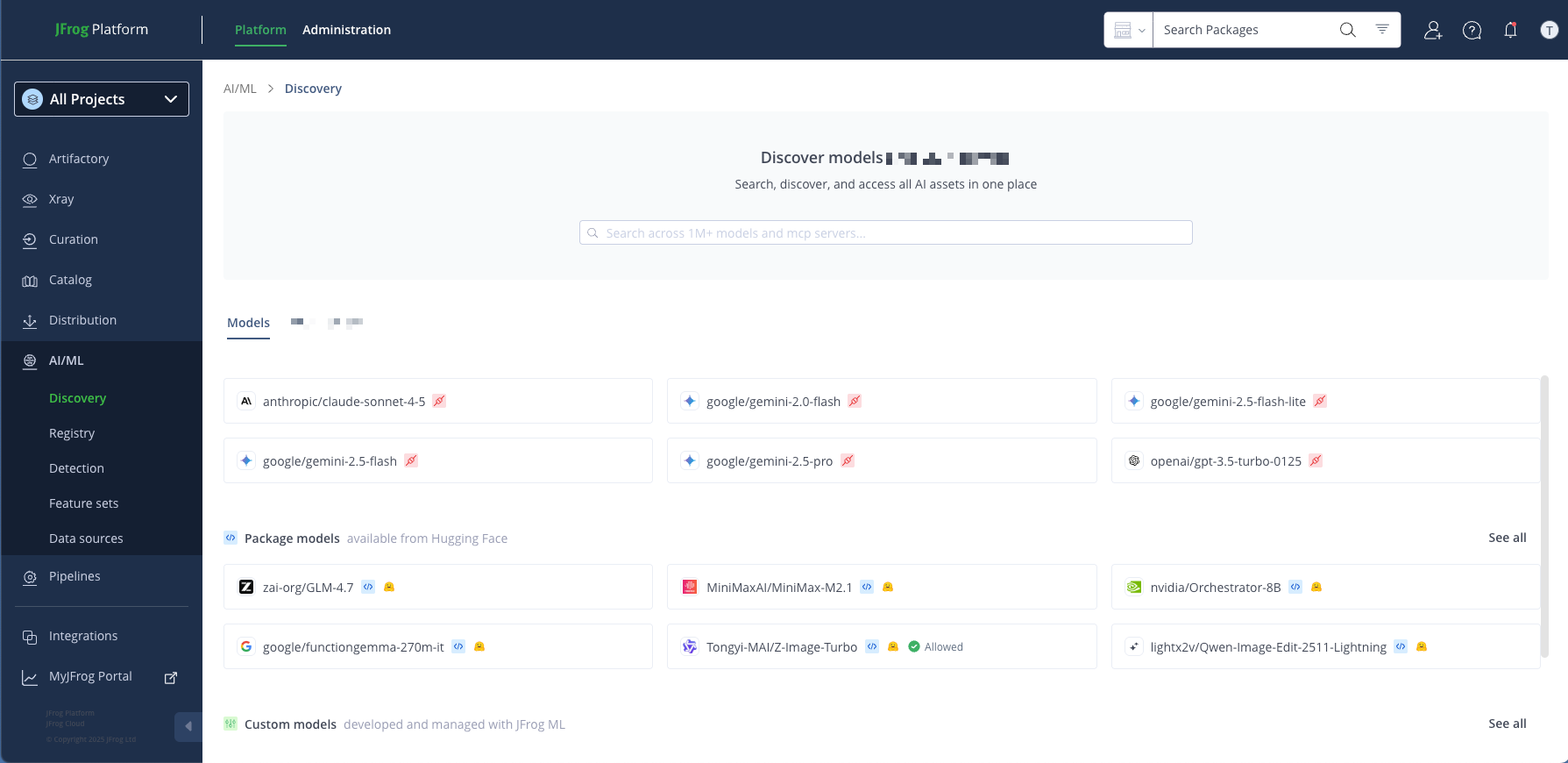Open the google/gemini-2.5-flash-lite model card
The width and height of the screenshot is (1568, 763).
tap(1324, 401)
